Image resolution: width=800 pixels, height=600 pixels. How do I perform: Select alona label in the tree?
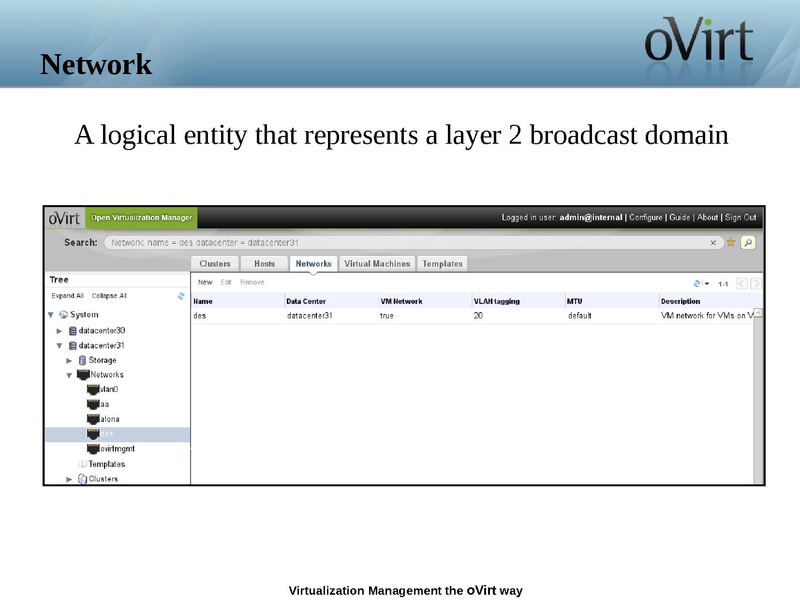110,419
